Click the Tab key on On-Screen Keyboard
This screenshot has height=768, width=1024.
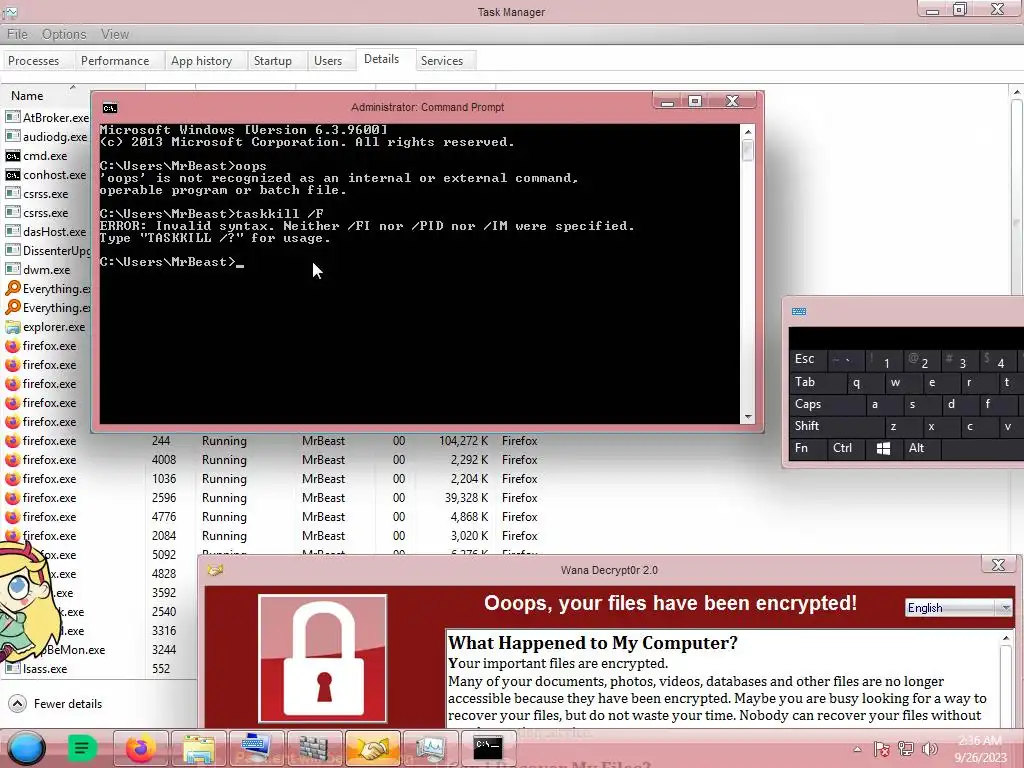[x=817, y=382]
